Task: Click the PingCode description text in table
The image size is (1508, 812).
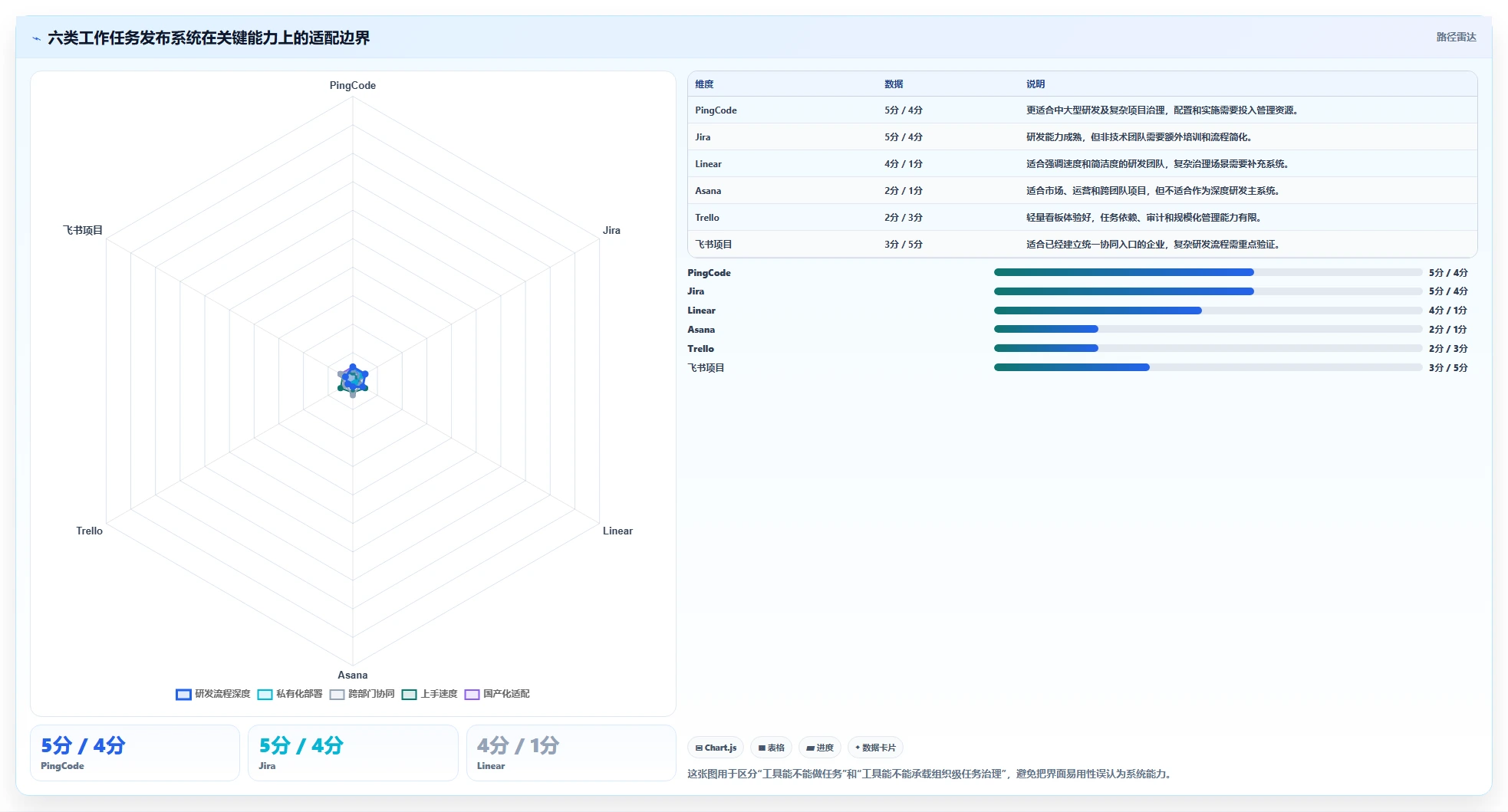Action: (x=1162, y=110)
